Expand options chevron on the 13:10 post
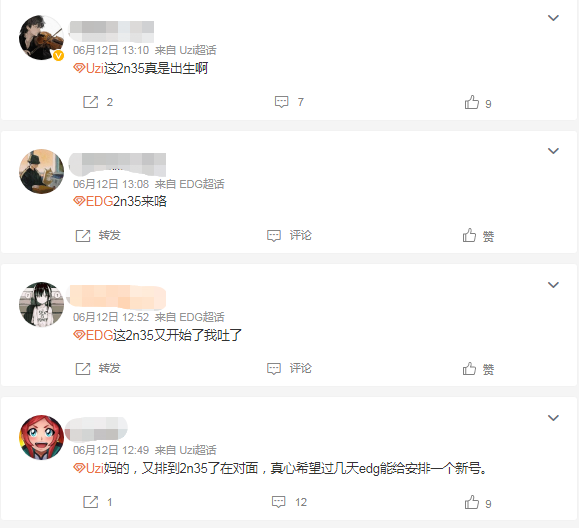The image size is (579, 528). click(553, 18)
